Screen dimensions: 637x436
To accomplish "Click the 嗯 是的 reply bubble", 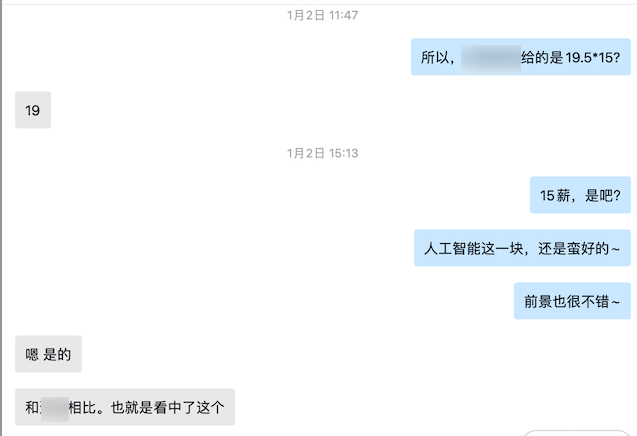I will pos(48,354).
